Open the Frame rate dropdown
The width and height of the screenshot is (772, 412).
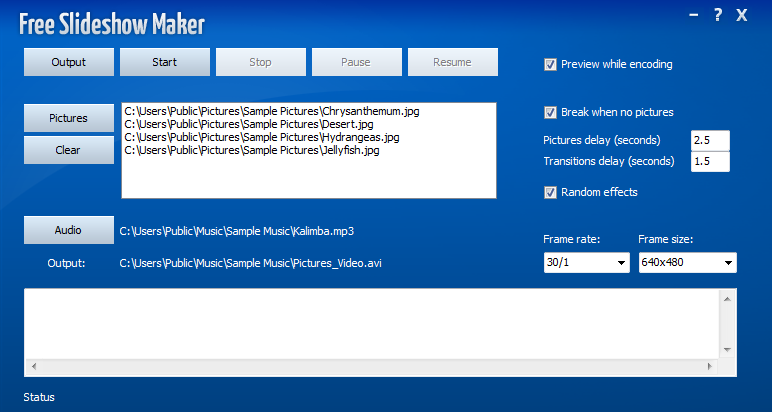pos(586,263)
